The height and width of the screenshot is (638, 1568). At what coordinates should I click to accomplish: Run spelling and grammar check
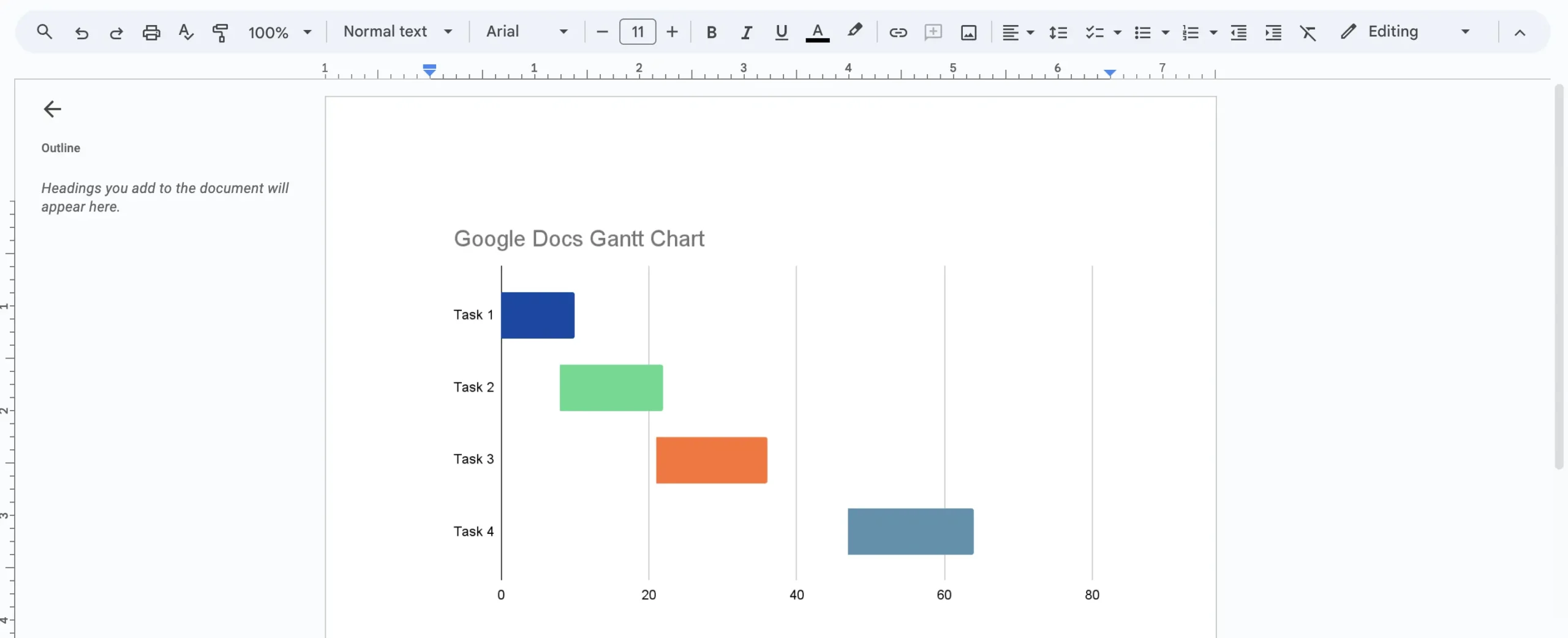coord(186,32)
